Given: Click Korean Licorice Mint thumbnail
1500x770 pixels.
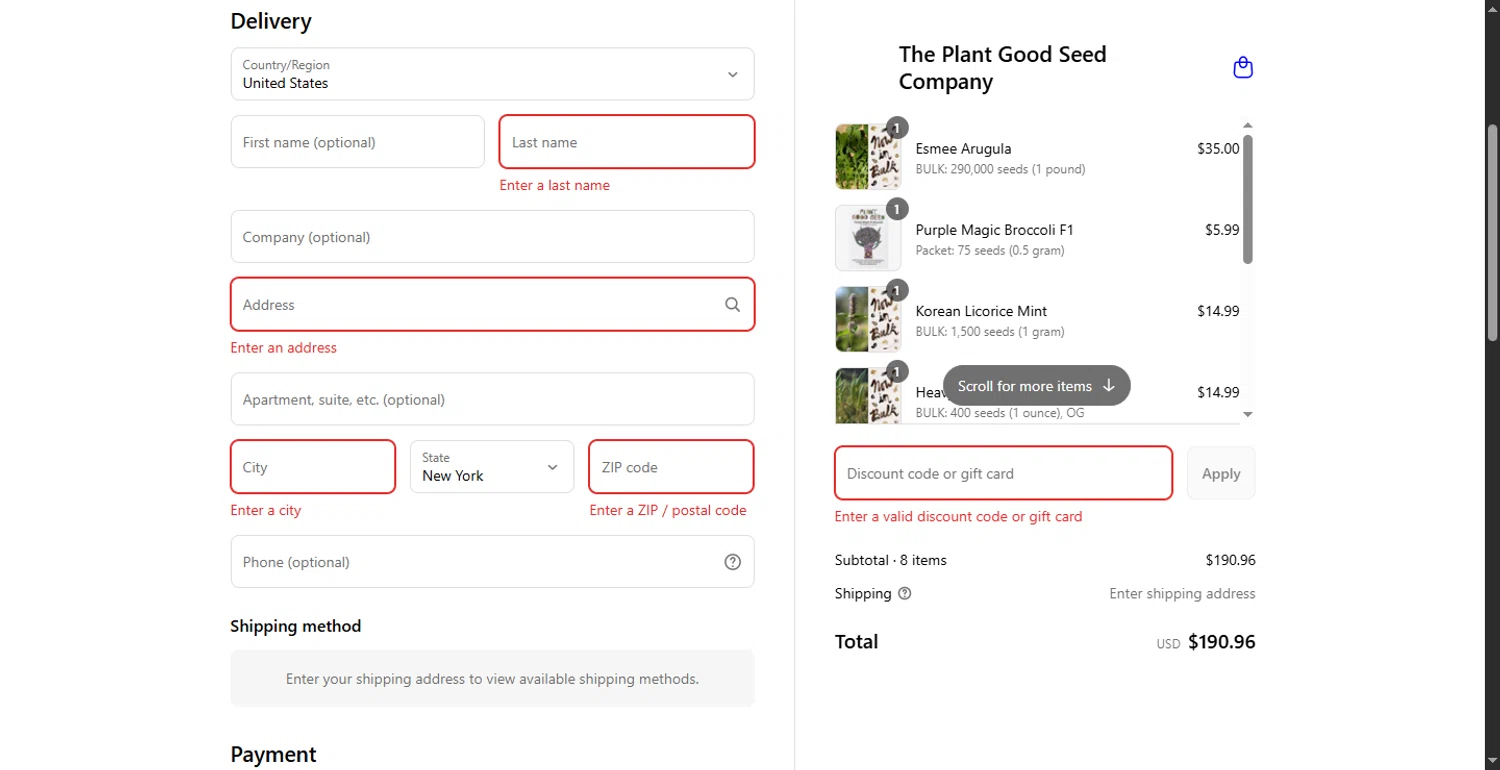Looking at the screenshot, I should [868, 319].
